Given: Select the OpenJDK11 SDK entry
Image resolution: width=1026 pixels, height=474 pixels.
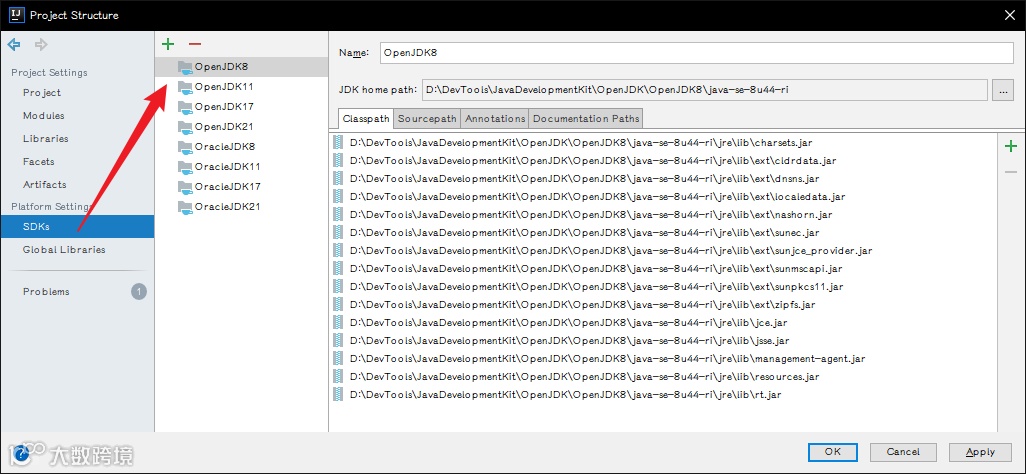Looking at the screenshot, I should [241, 86].
